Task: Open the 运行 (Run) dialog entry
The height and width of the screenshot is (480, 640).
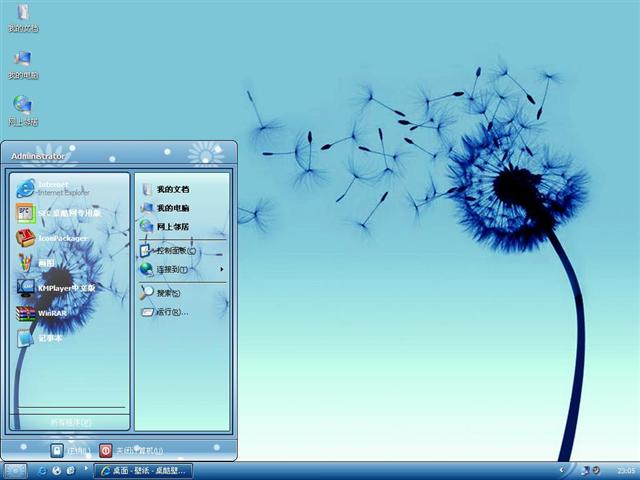Action: point(169,312)
